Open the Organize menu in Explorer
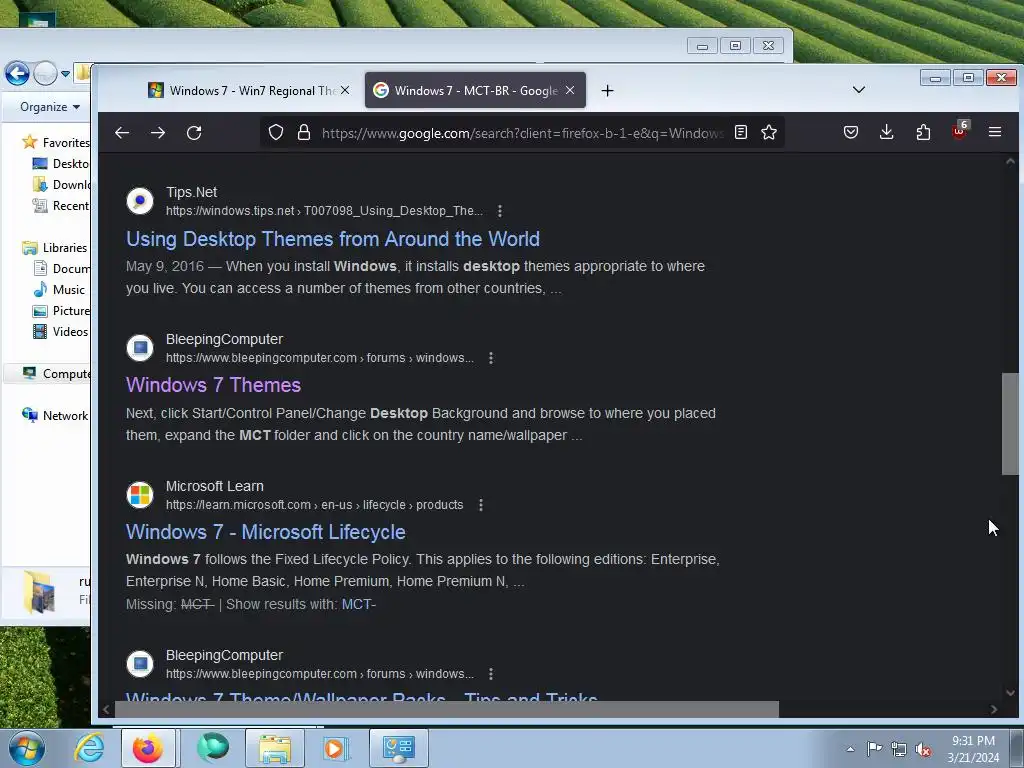This screenshot has height=768, width=1024. (x=50, y=107)
